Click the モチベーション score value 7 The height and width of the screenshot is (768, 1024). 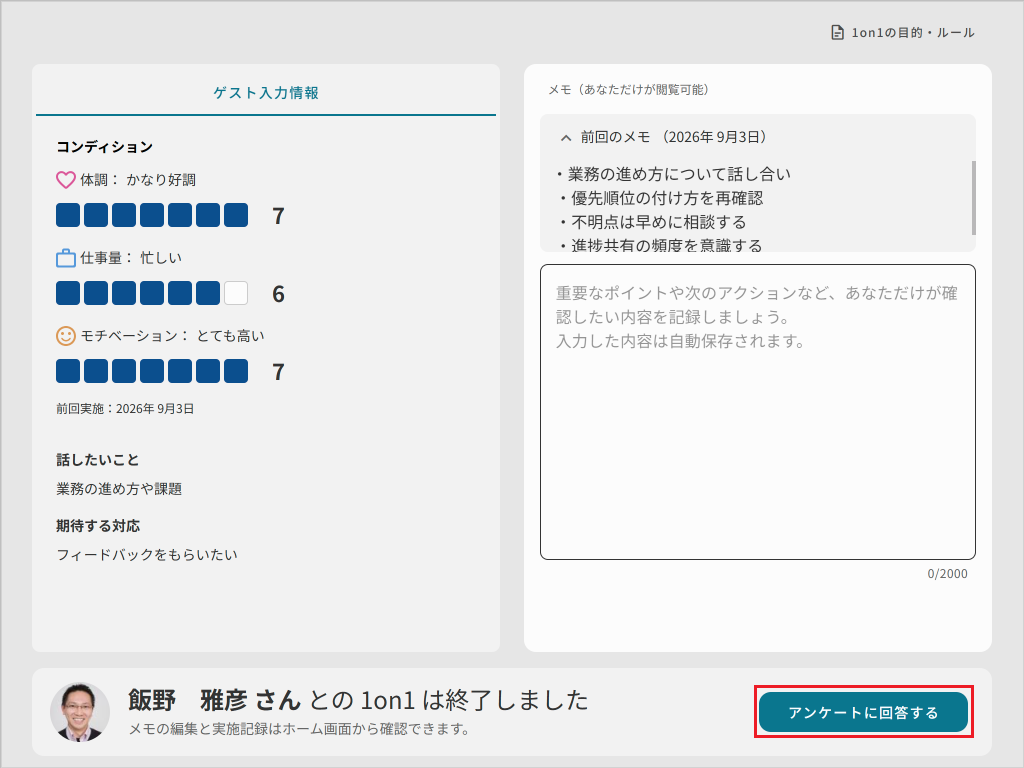(x=278, y=372)
